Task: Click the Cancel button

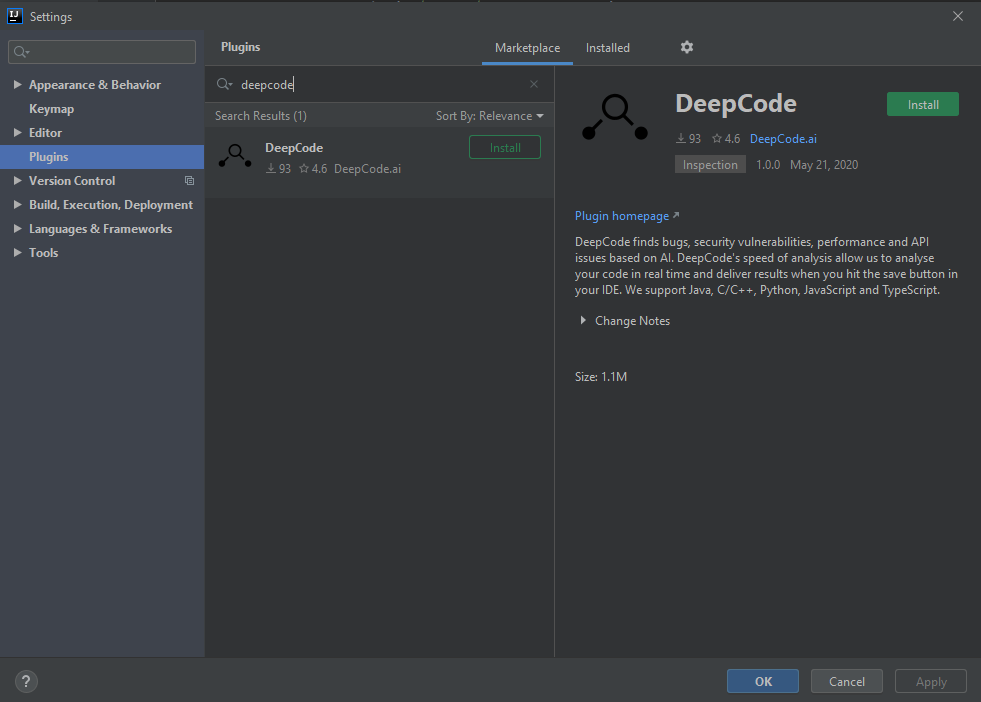Action: [846, 681]
